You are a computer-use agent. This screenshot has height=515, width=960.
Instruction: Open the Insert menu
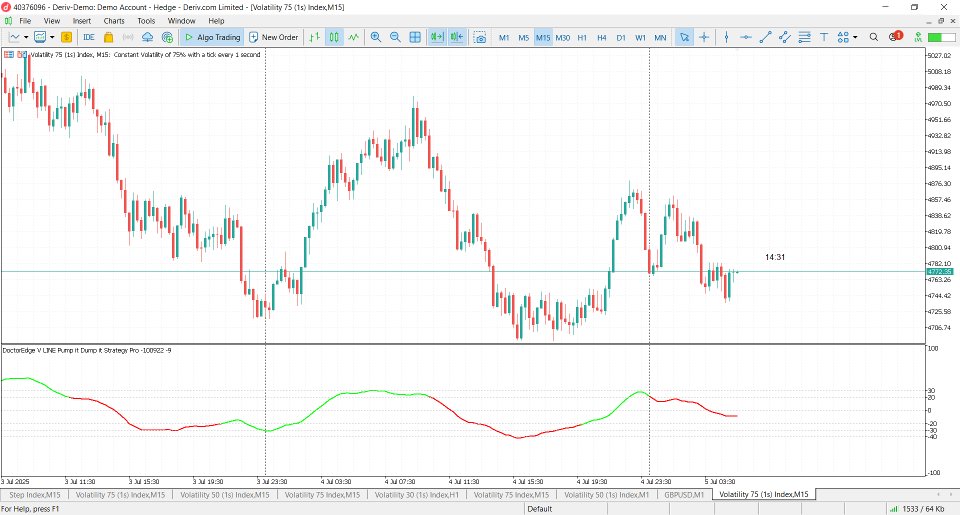[x=81, y=21]
